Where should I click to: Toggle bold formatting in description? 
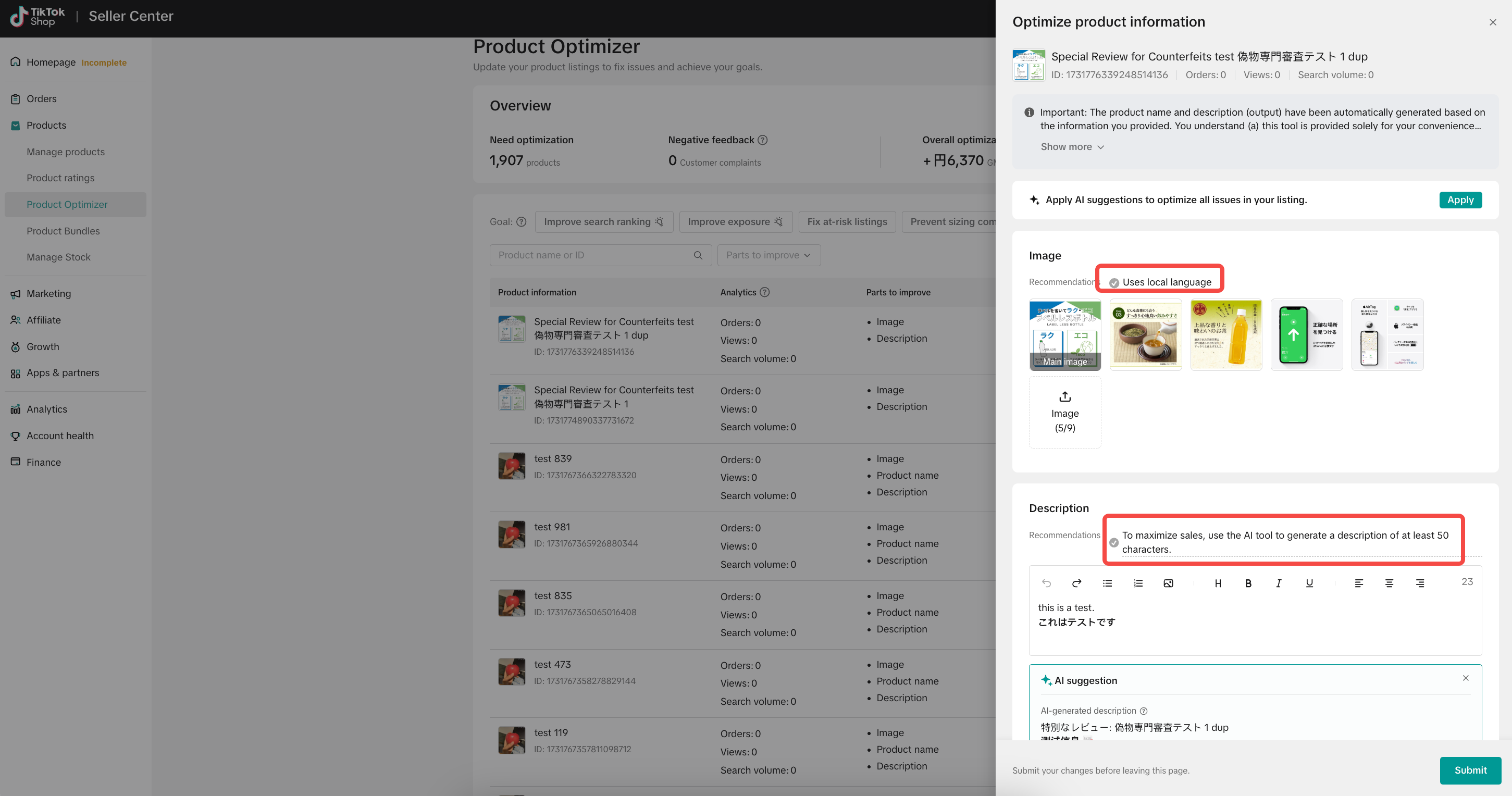tap(1248, 583)
